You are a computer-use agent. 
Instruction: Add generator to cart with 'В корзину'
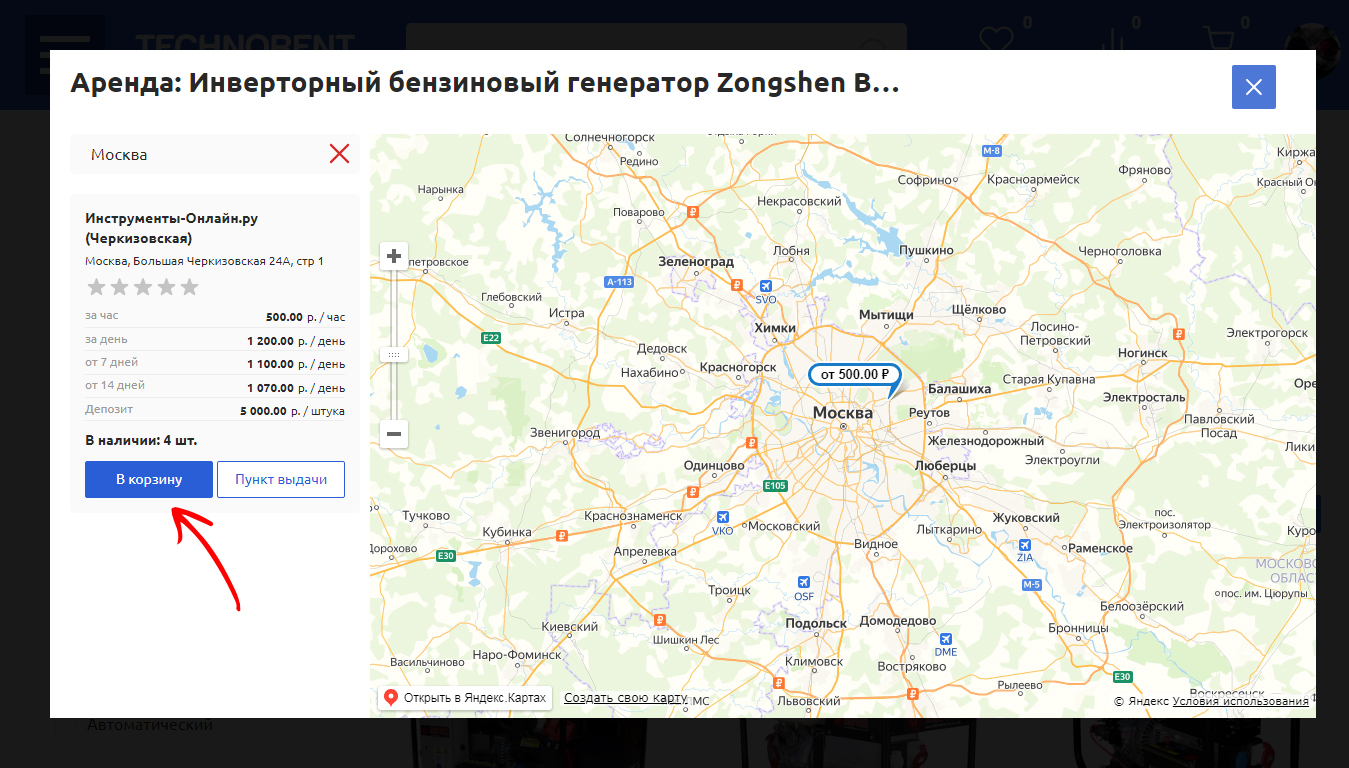pyautogui.click(x=149, y=479)
